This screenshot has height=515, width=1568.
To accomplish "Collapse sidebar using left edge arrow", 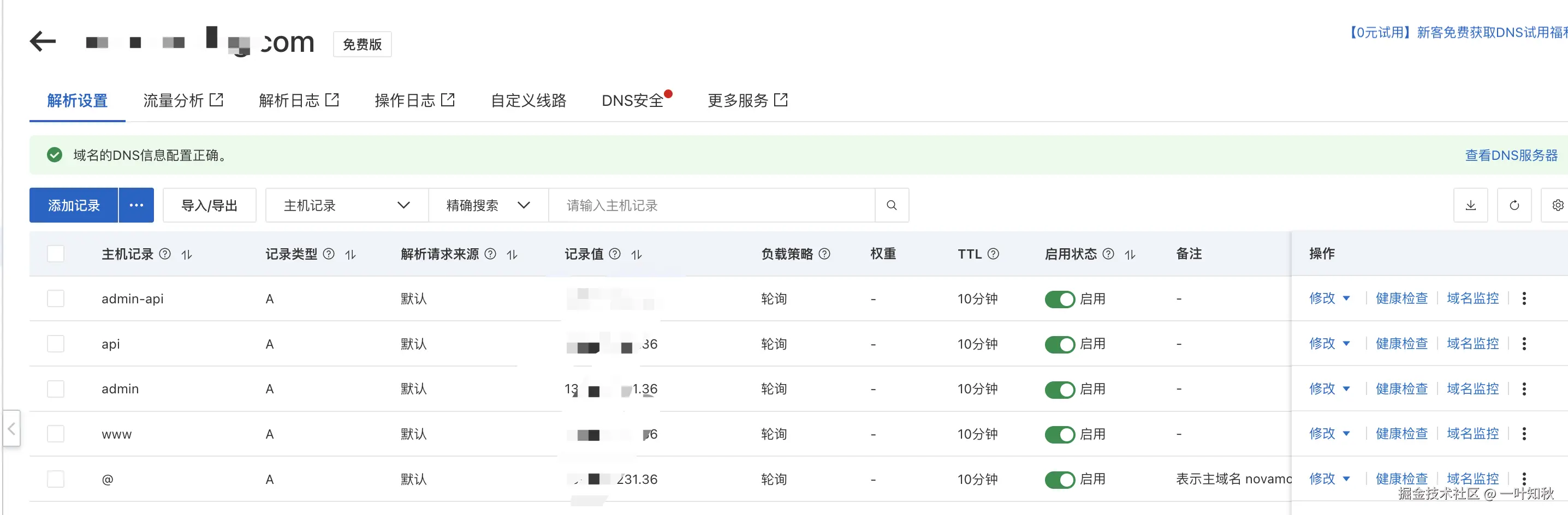I will point(11,429).
